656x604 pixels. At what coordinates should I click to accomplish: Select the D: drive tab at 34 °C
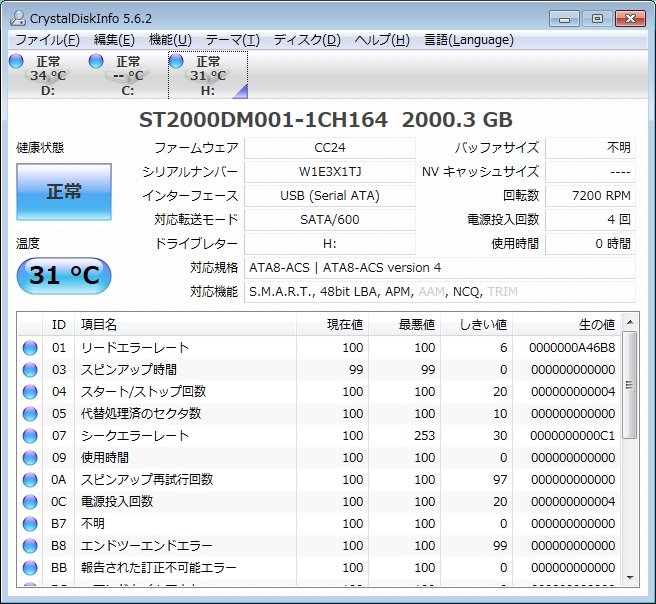click(x=48, y=75)
